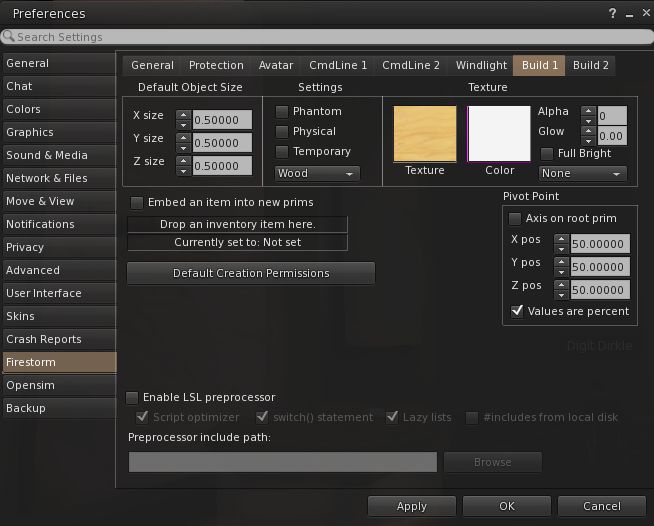Screen dimensions: 654x526
Task: Check Embed an item into new prims
Action: (x=136, y=203)
